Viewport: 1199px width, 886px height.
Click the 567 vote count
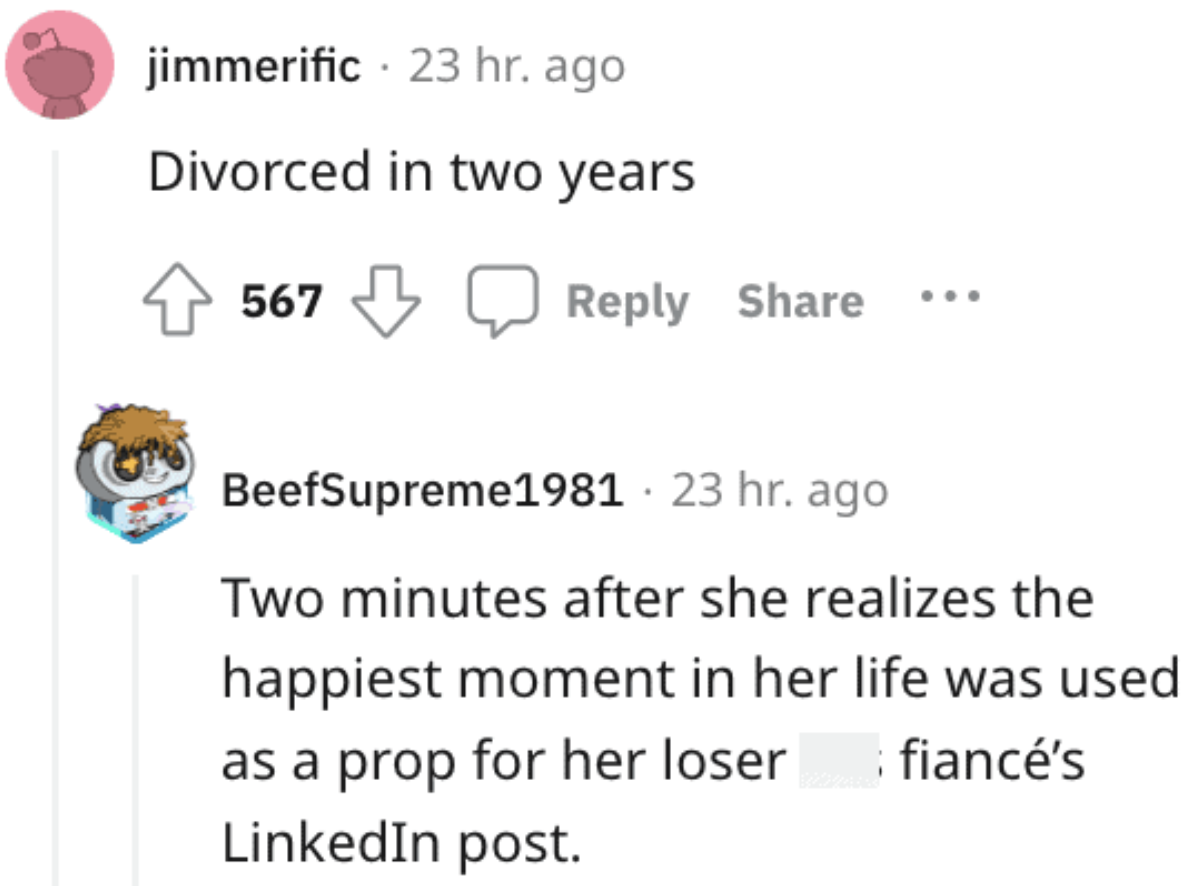pos(280,299)
